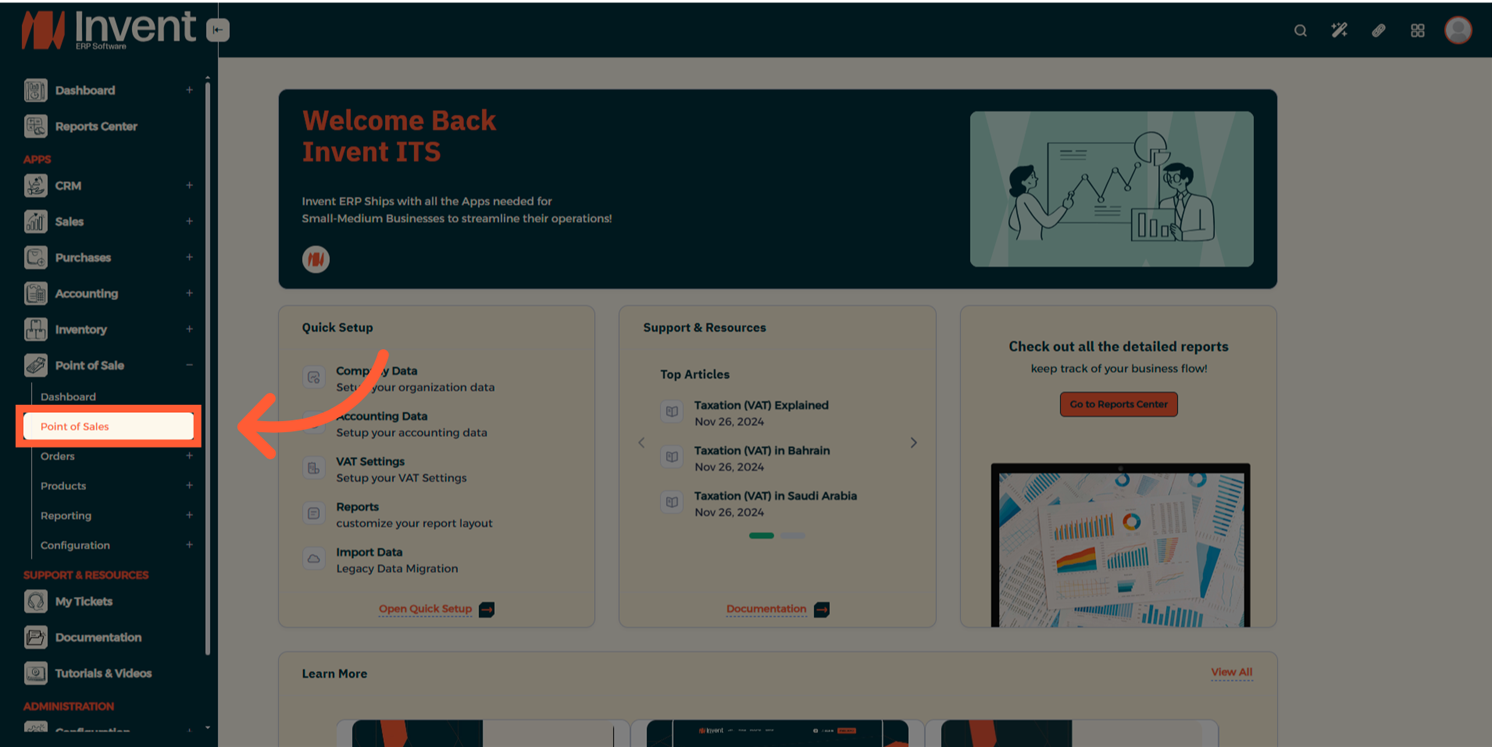The image size is (1492, 747).
Task: Open Dashboard under Point of Sale
Action: tap(68, 397)
